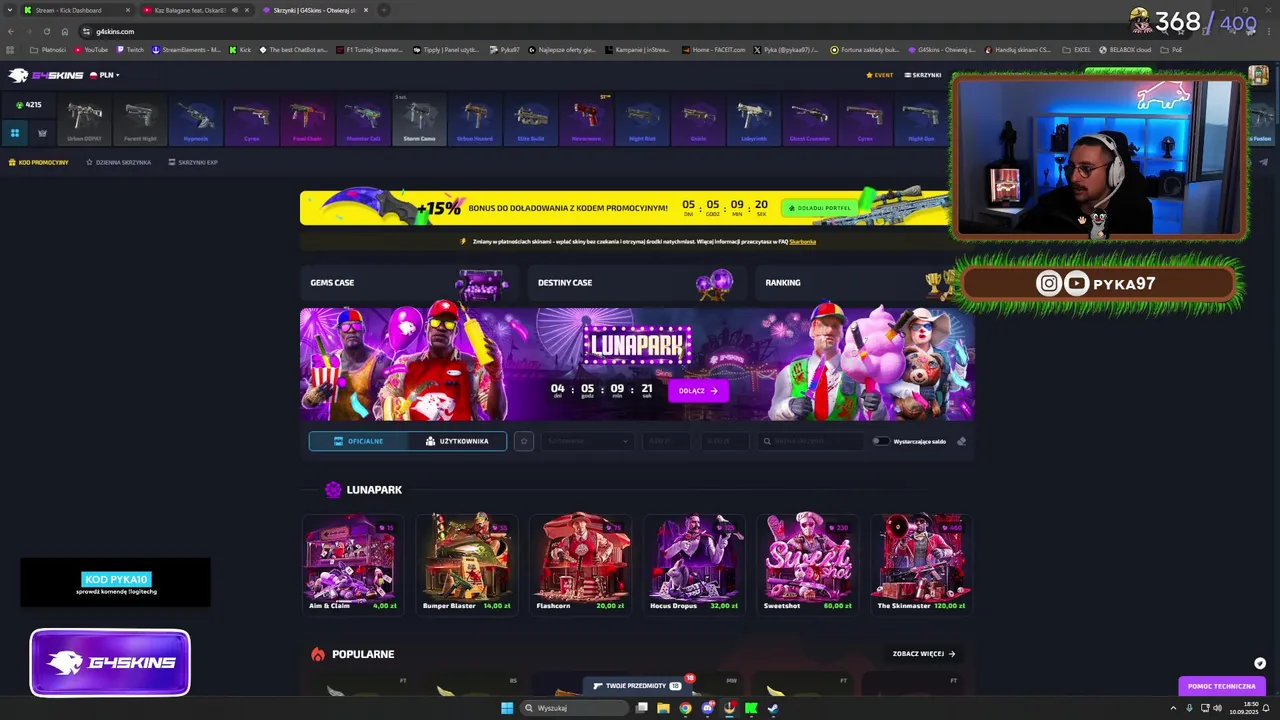
Task: Click the eraser clear-filters icon
Action: tap(961, 441)
